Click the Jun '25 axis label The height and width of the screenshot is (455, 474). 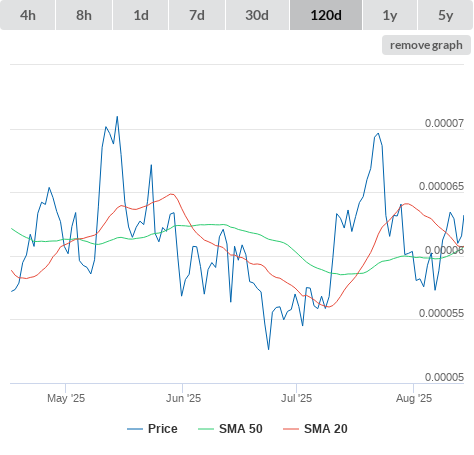pyautogui.click(x=183, y=398)
